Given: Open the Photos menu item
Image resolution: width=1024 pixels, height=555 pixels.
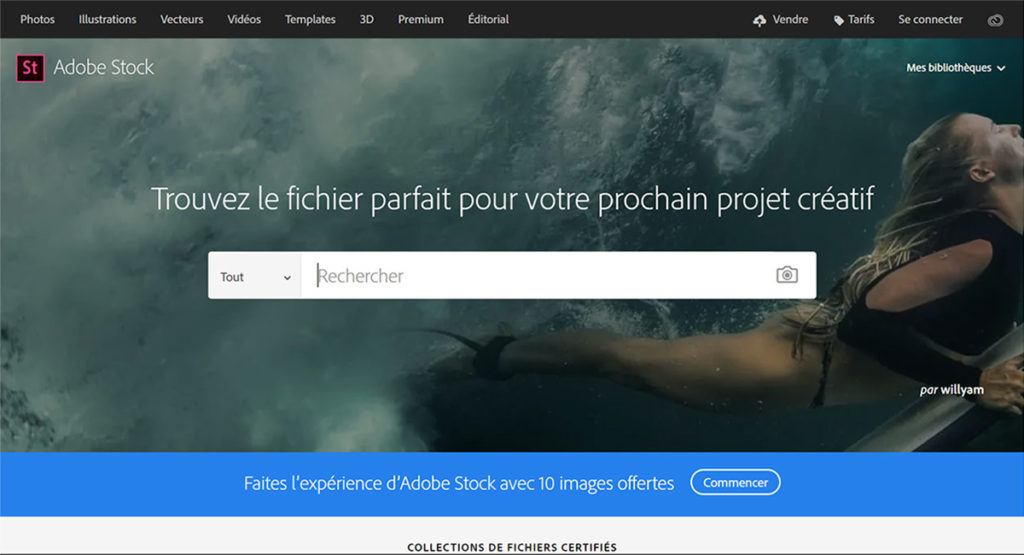Looking at the screenshot, I should point(37,20).
